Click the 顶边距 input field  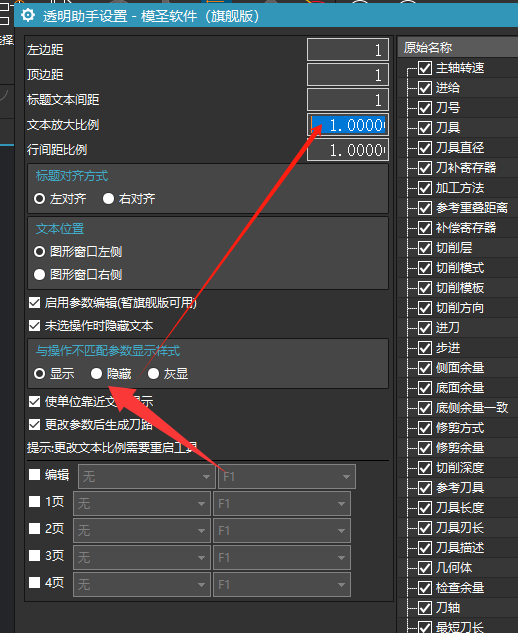coord(348,75)
